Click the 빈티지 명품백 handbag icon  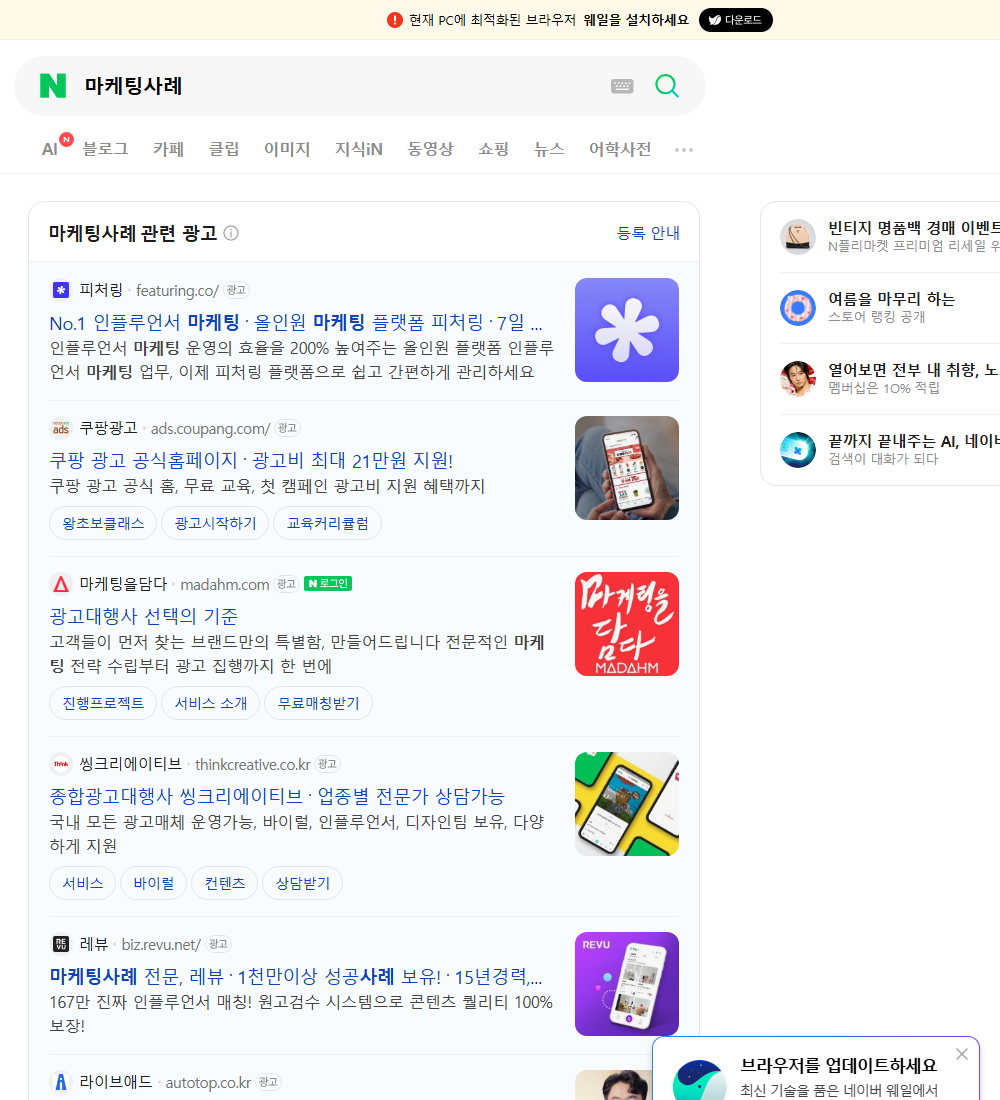point(798,236)
